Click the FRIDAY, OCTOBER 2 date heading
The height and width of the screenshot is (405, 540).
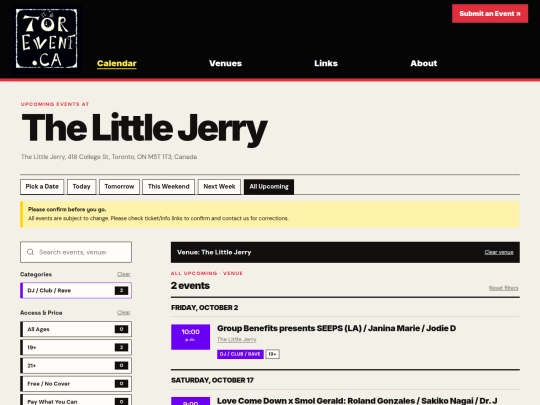point(205,308)
